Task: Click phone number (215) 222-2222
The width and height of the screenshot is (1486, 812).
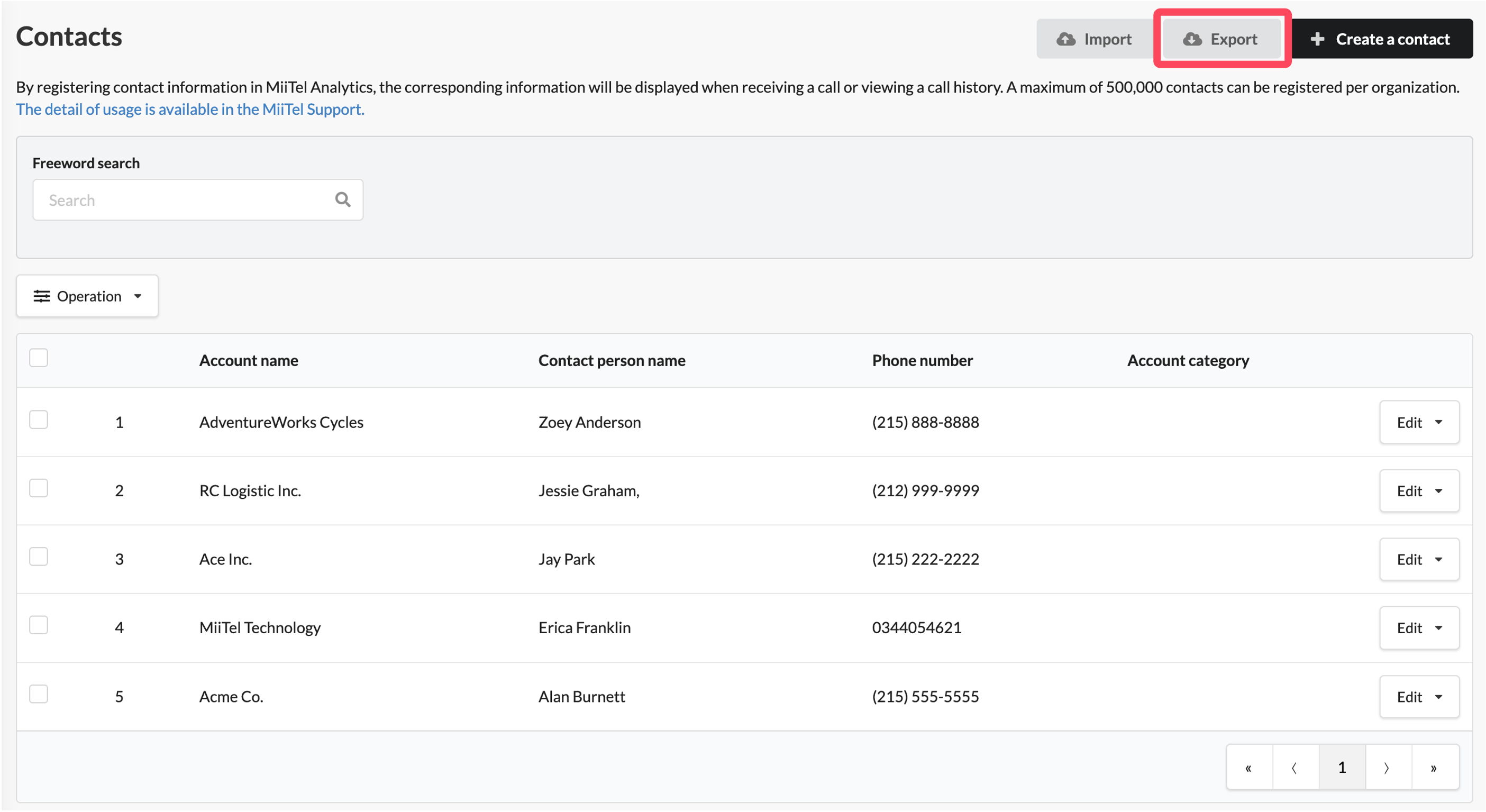Action: click(x=925, y=559)
